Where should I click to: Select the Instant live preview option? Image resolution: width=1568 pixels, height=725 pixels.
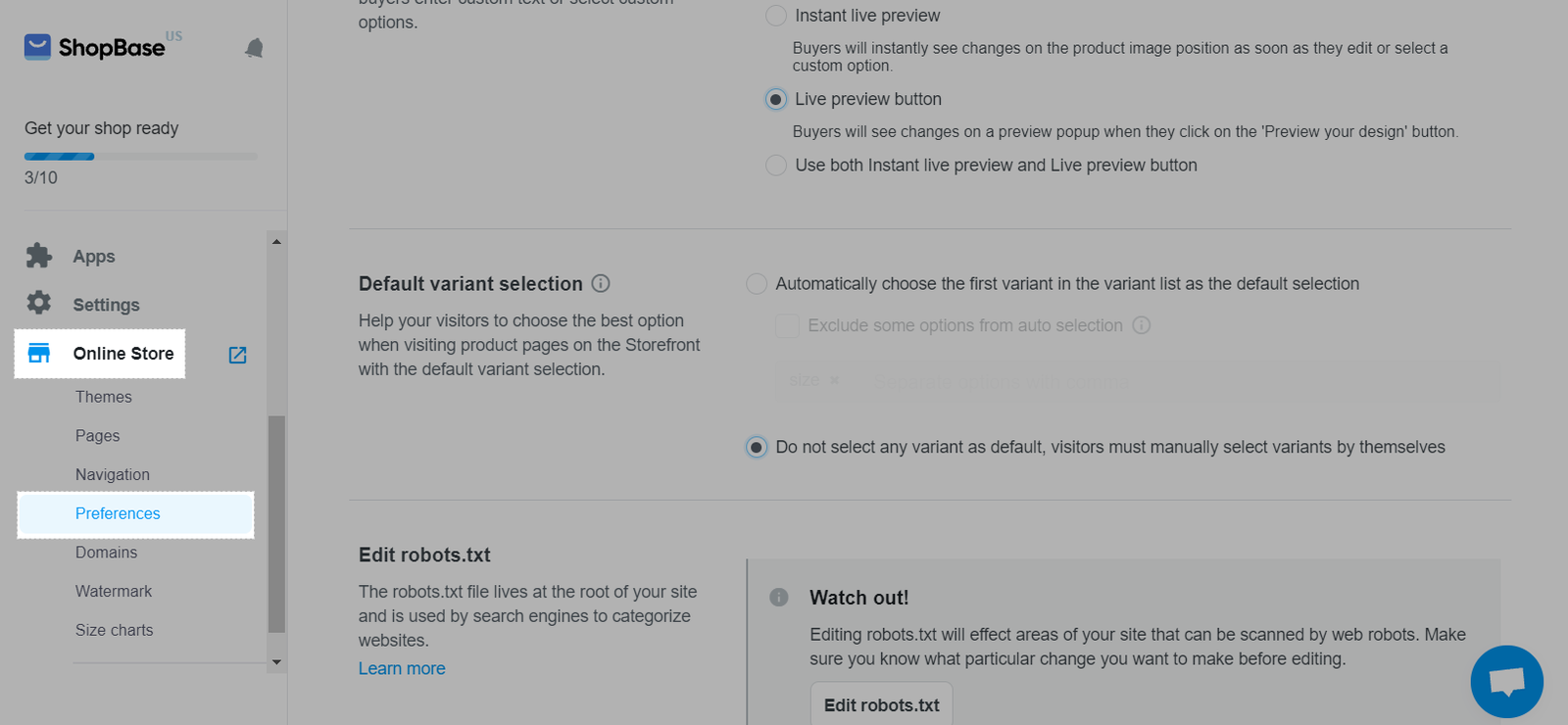[776, 16]
